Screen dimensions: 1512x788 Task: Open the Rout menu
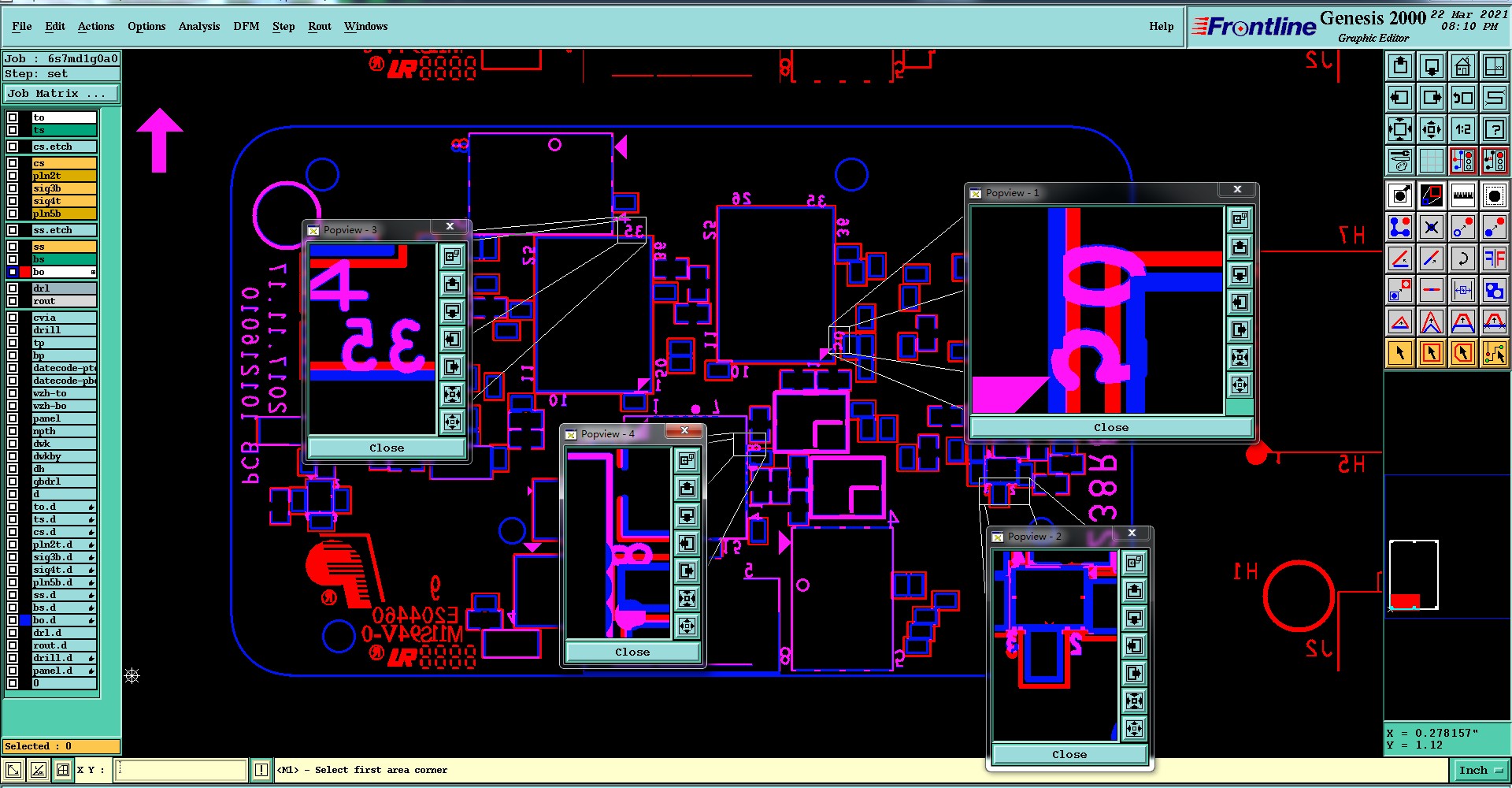(320, 26)
